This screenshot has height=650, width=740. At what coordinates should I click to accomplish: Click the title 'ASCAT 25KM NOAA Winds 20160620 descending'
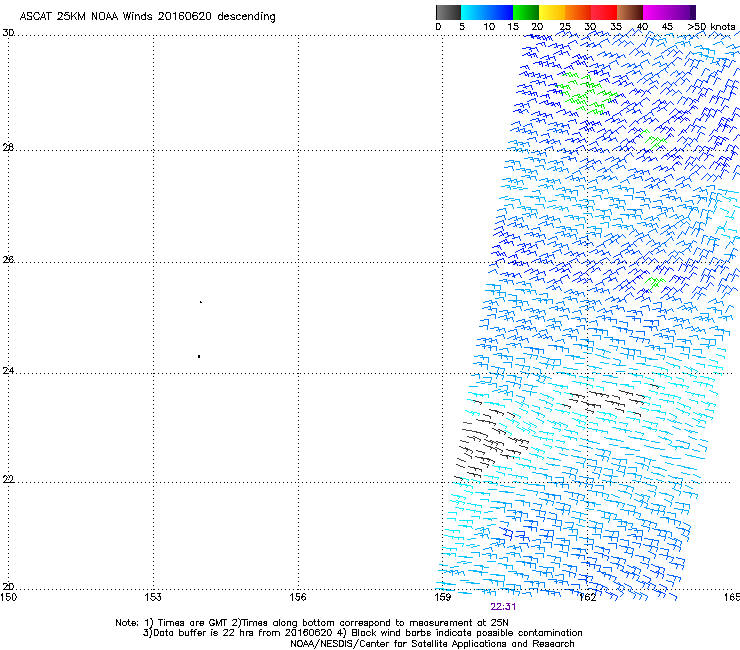(147, 17)
